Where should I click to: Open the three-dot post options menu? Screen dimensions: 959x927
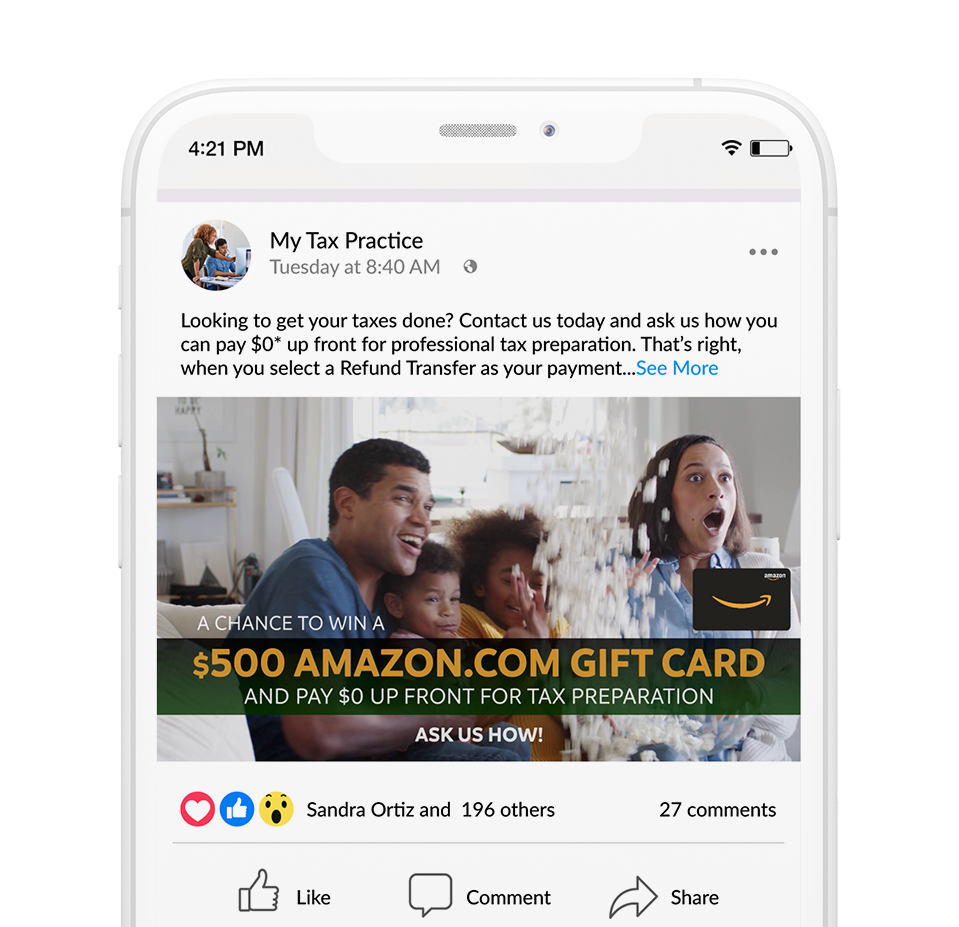pos(763,252)
